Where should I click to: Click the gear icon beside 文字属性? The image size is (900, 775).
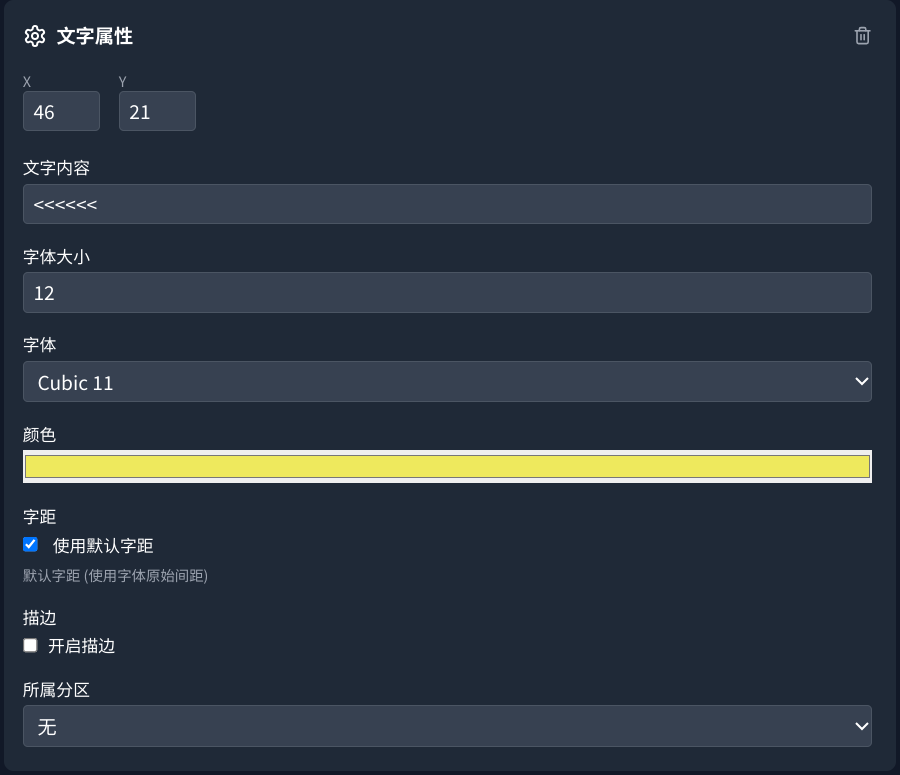pyautogui.click(x=35, y=37)
